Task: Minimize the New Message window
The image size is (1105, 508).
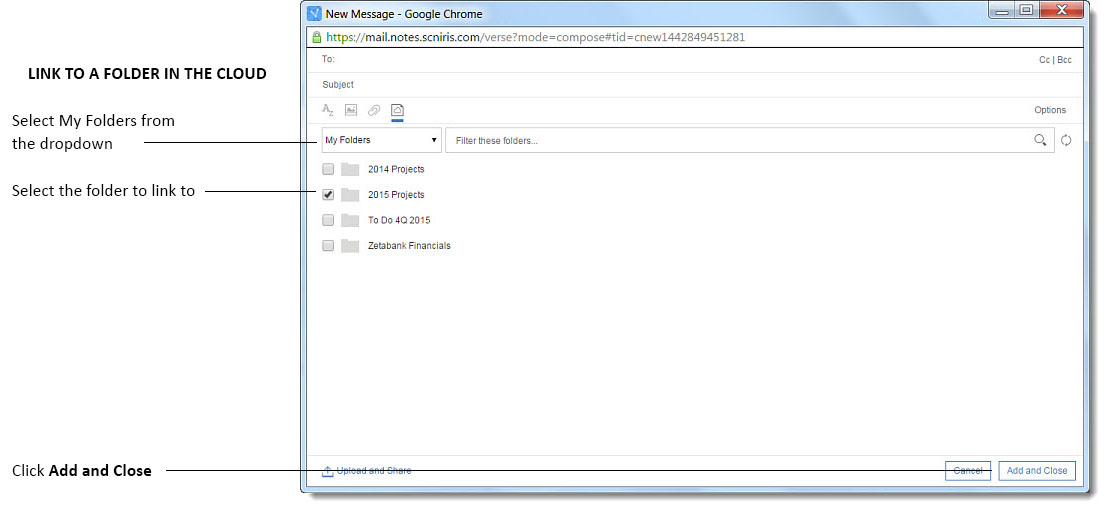Action: click(1001, 11)
